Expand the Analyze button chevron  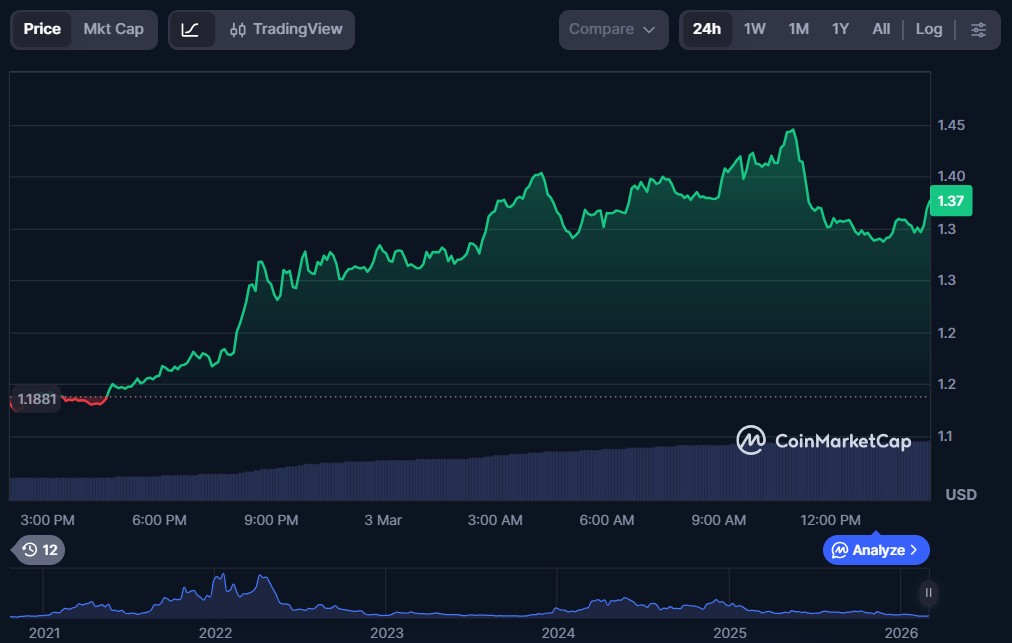(x=914, y=550)
